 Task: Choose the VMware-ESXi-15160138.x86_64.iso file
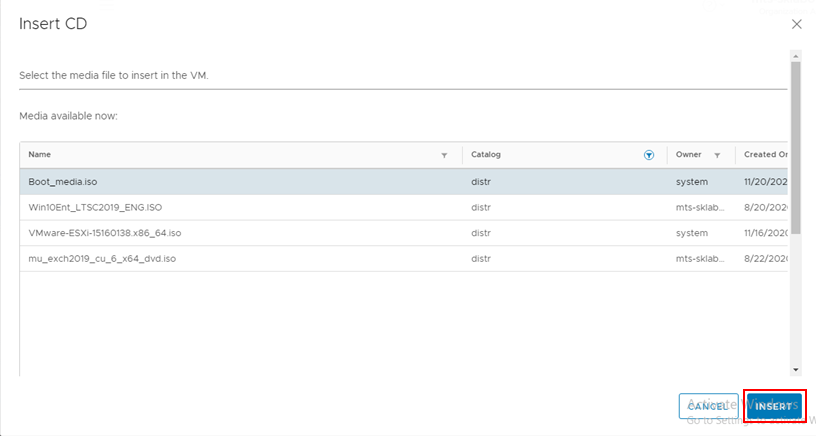pos(104,233)
